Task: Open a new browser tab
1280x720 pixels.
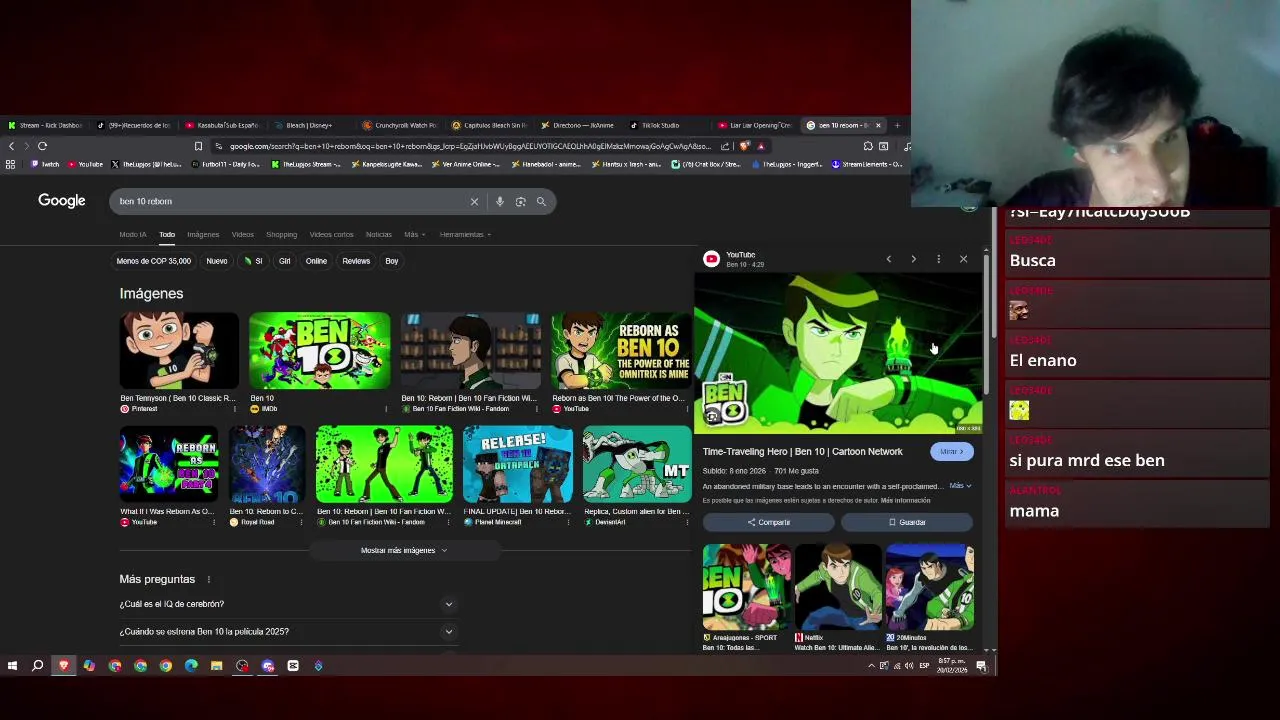Action: [897, 125]
